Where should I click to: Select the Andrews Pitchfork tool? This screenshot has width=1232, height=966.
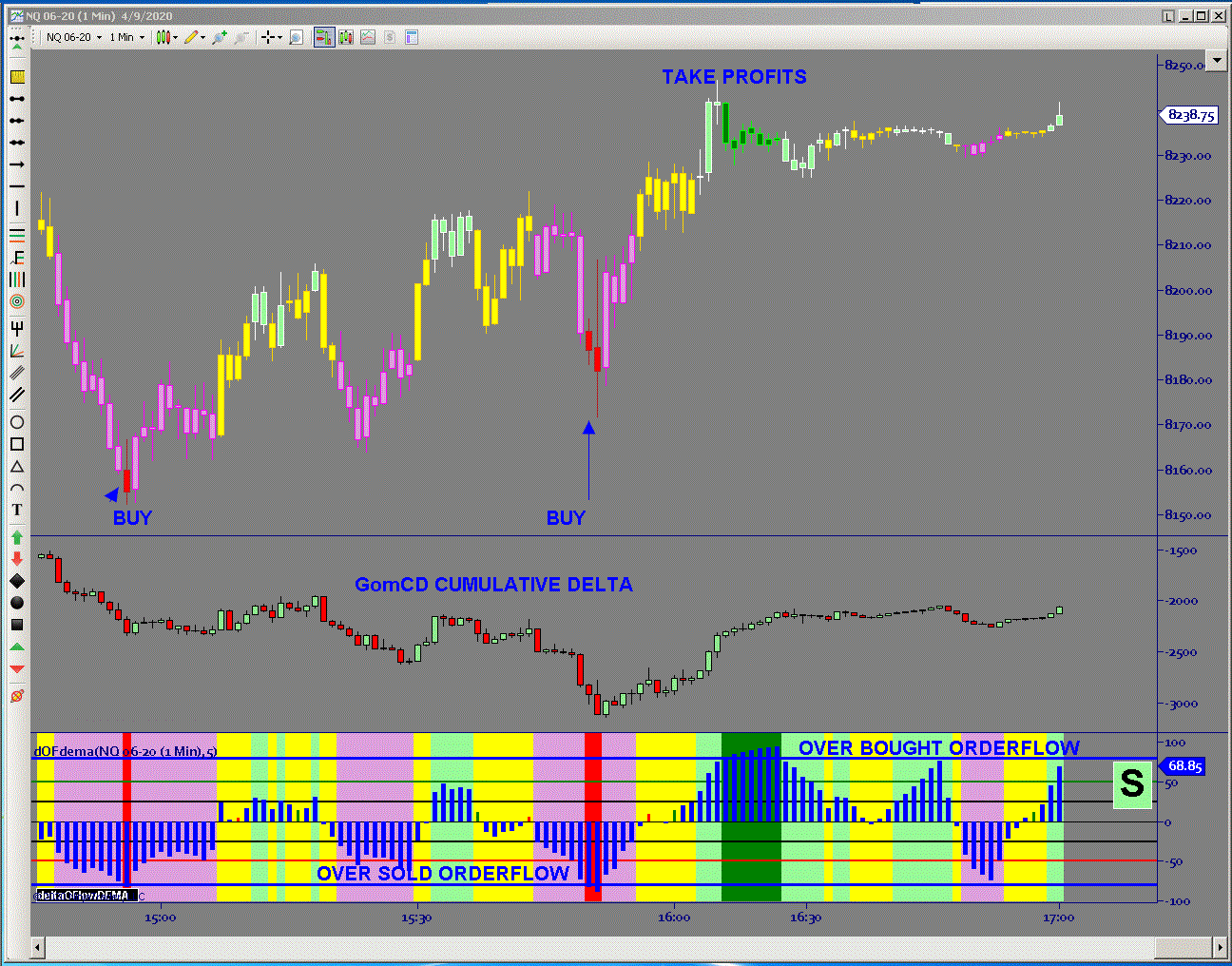point(17,328)
